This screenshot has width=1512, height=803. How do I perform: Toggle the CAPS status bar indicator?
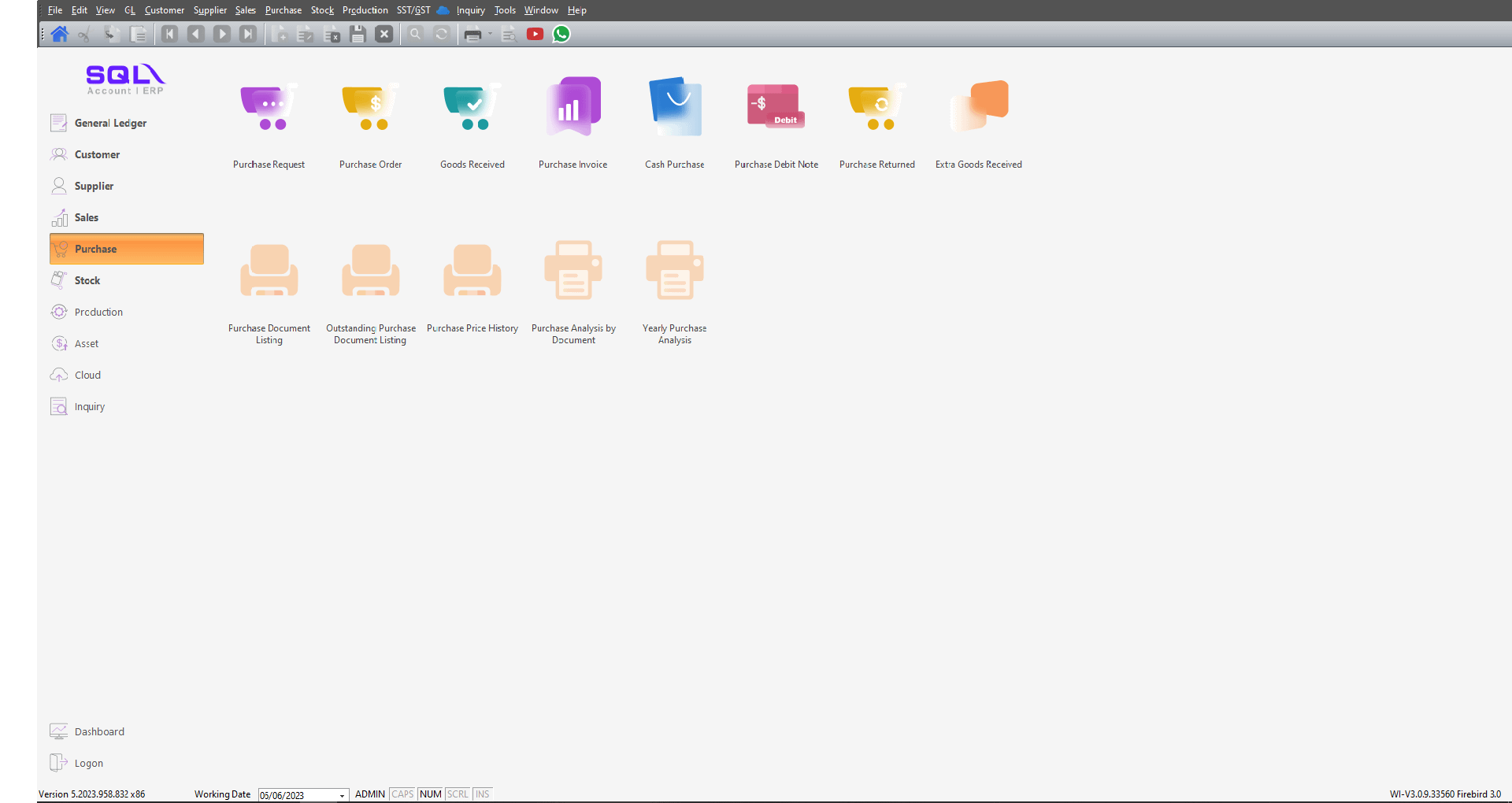402,794
